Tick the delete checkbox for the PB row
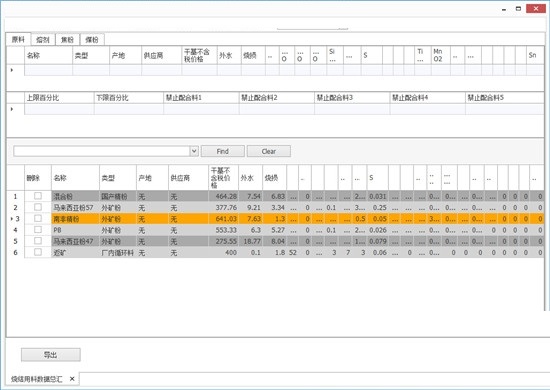 click(x=38, y=230)
